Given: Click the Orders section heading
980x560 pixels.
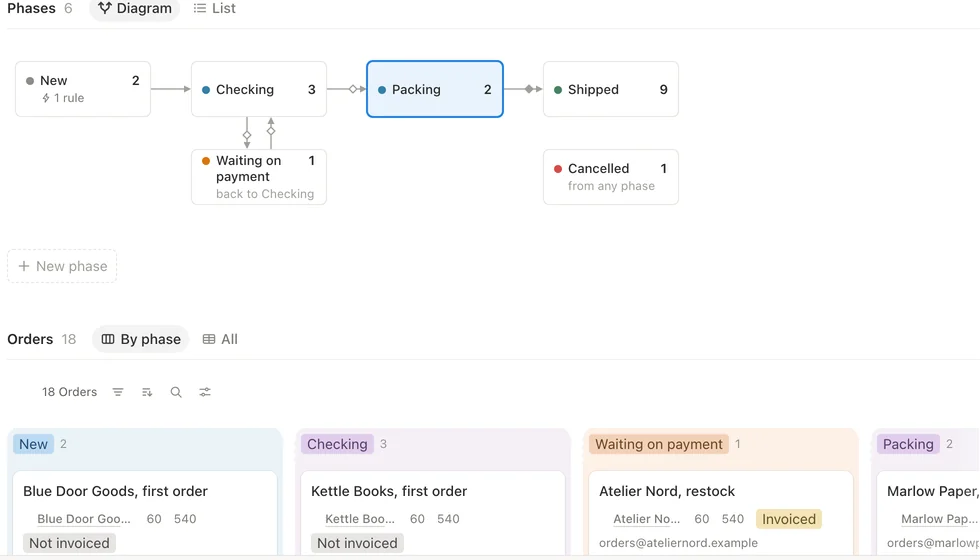Looking at the screenshot, I should (30, 339).
